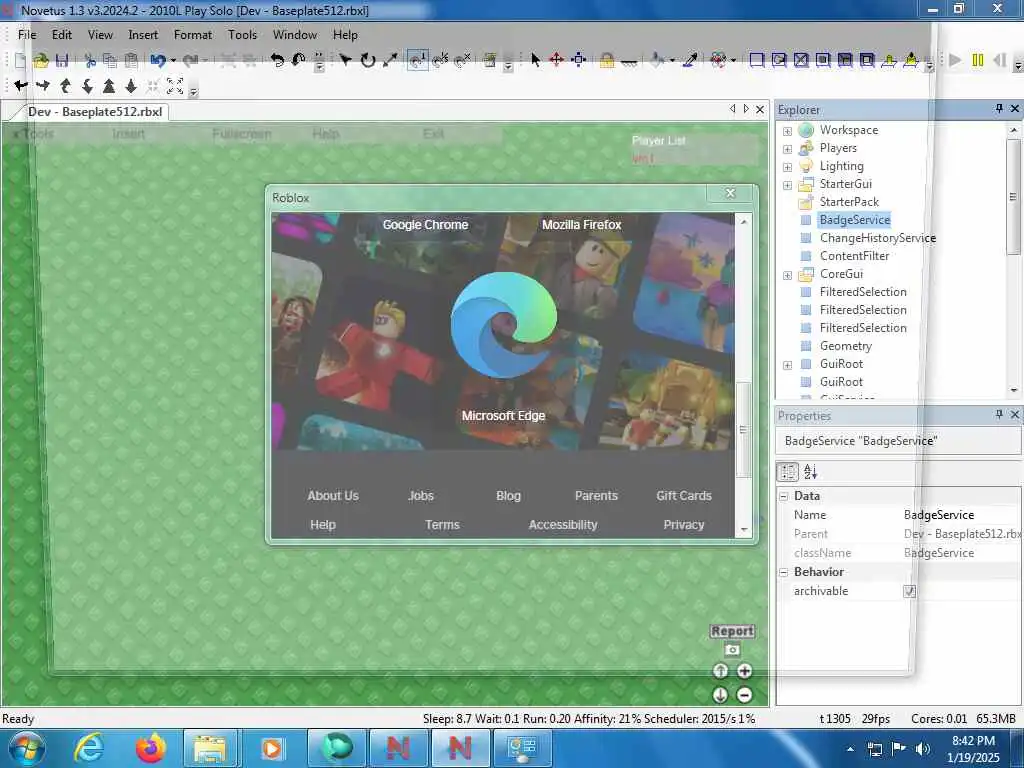Select BadgeService in Explorer tree
This screenshot has width=1024, height=768.
pos(855,219)
